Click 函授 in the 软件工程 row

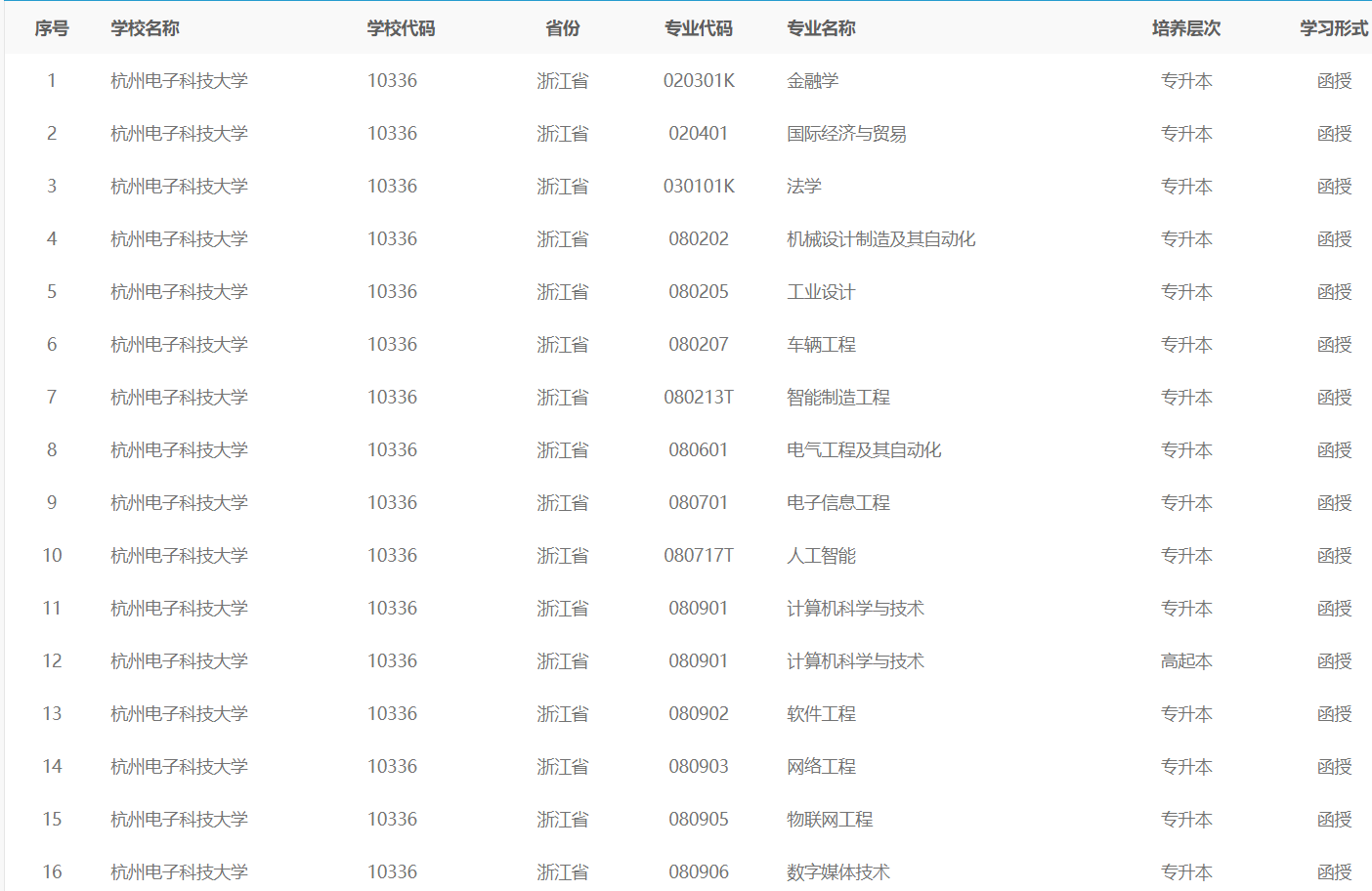[1334, 714]
